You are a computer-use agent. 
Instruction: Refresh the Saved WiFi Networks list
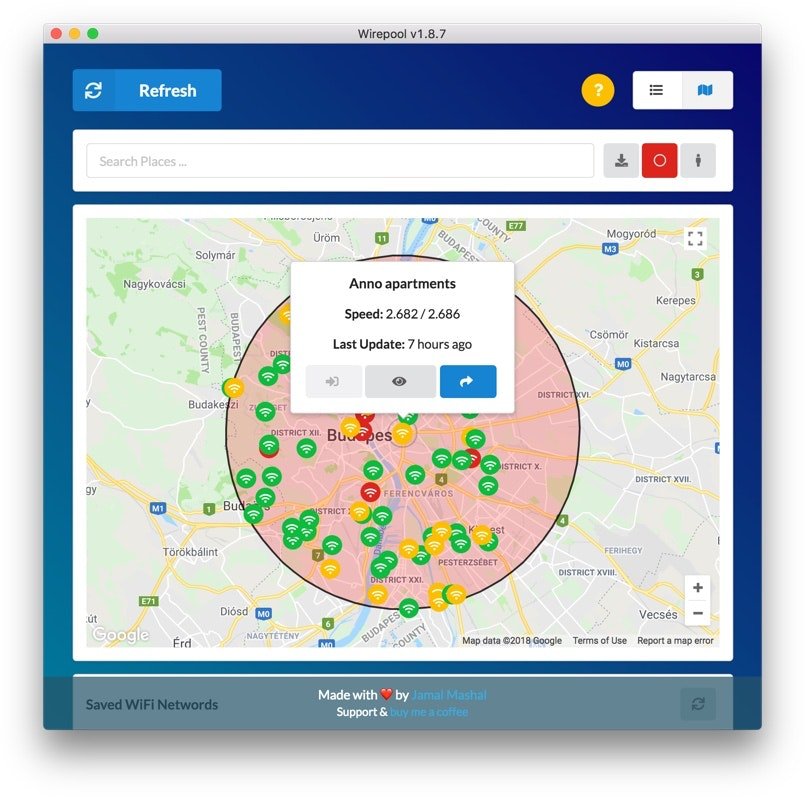698,704
